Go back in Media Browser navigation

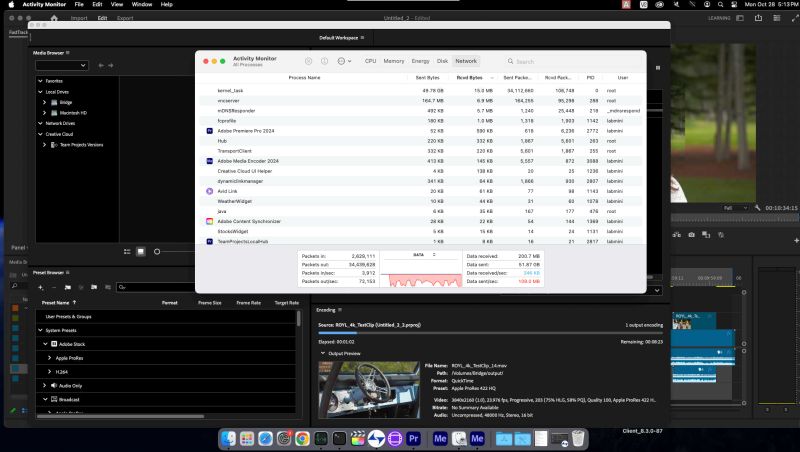tap(101, 65)
